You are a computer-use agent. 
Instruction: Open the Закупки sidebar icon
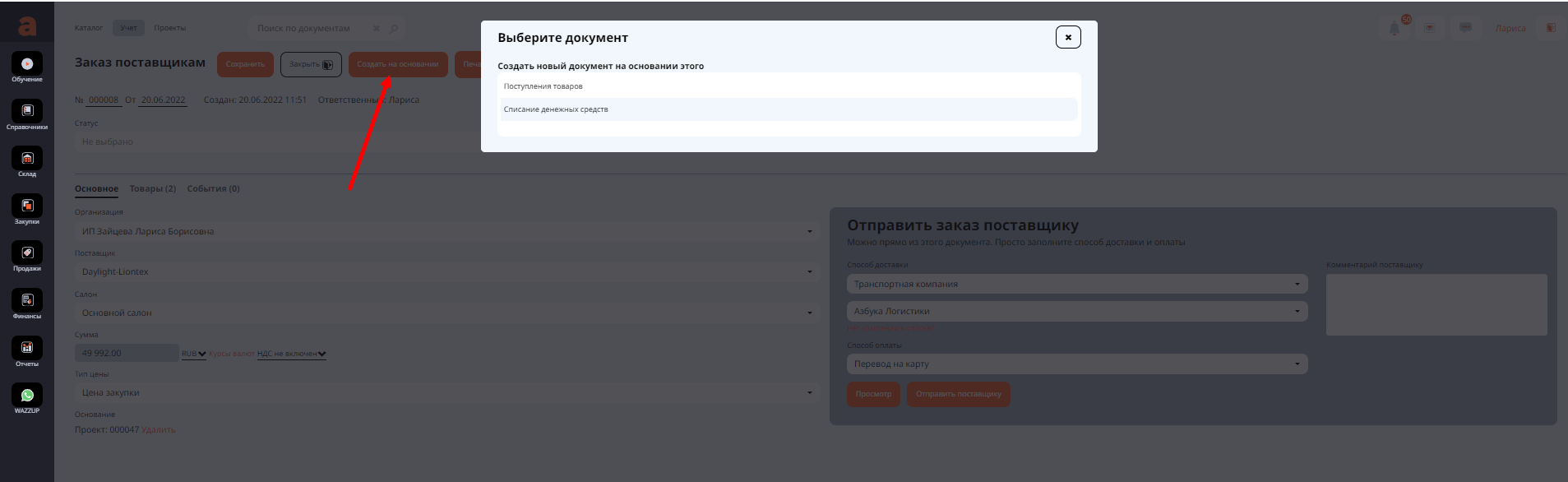(27, 206)
